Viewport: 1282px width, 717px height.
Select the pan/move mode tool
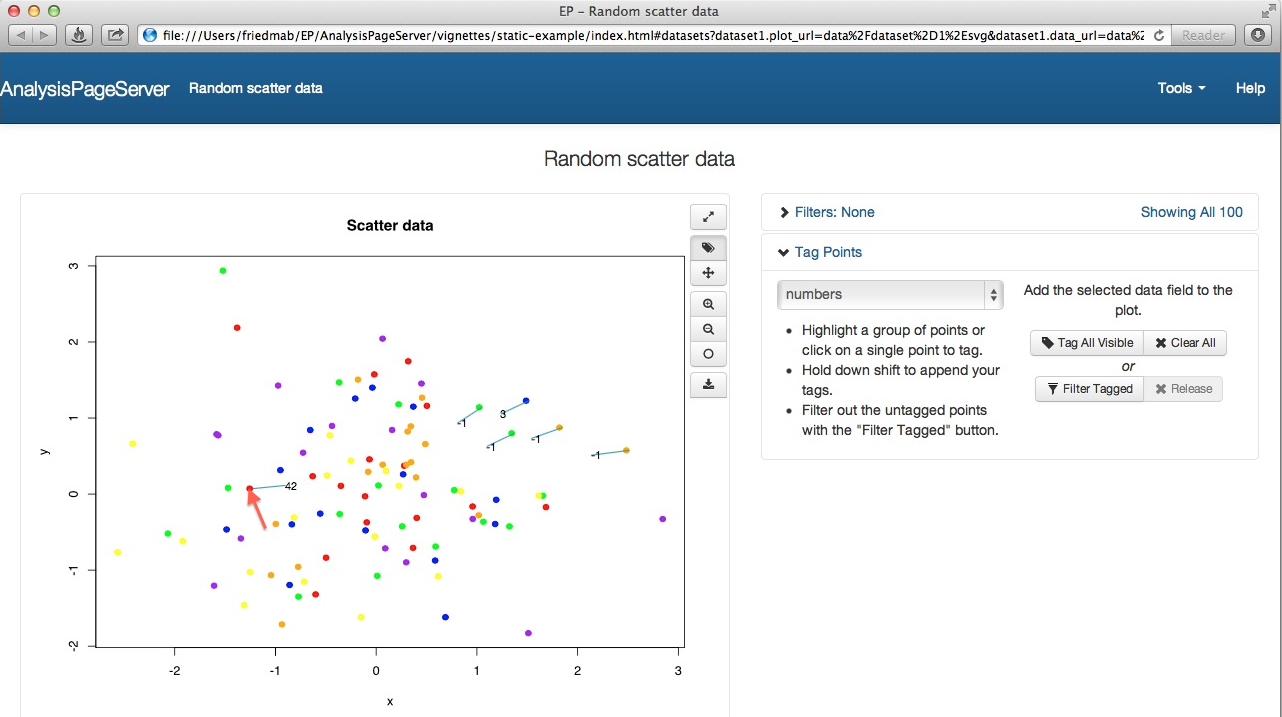708,273
